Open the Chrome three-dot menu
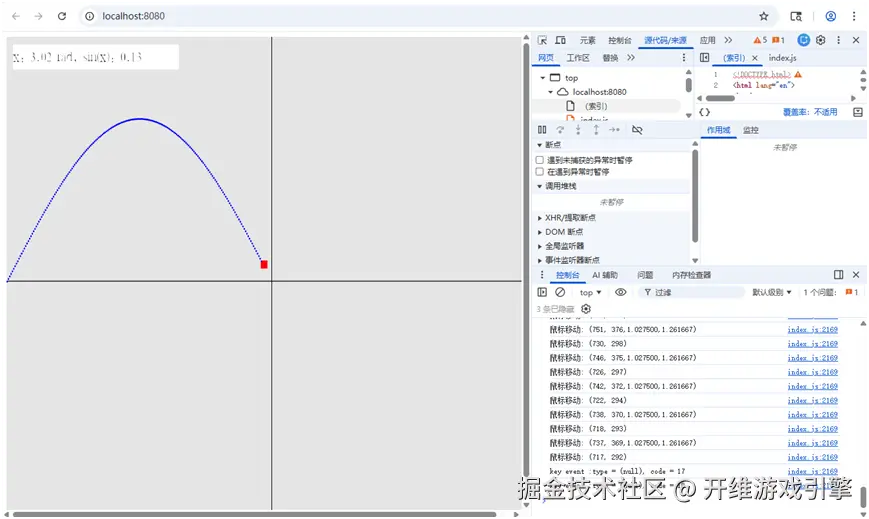Viewport: 869px width, 519px height. [854, 16]
